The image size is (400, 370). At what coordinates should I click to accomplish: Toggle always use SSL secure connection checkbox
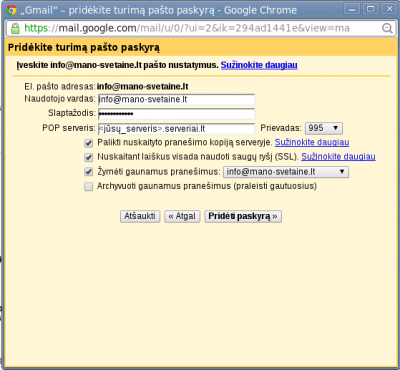pyautogui.click(x=89, y=157)
